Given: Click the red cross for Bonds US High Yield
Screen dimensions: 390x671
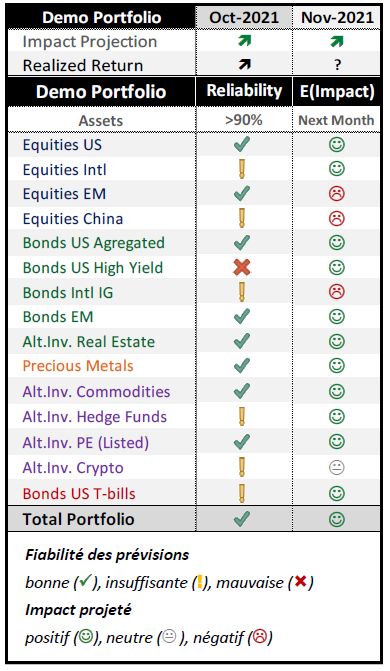Looking at the screenshot, I should tap(242, 267).
